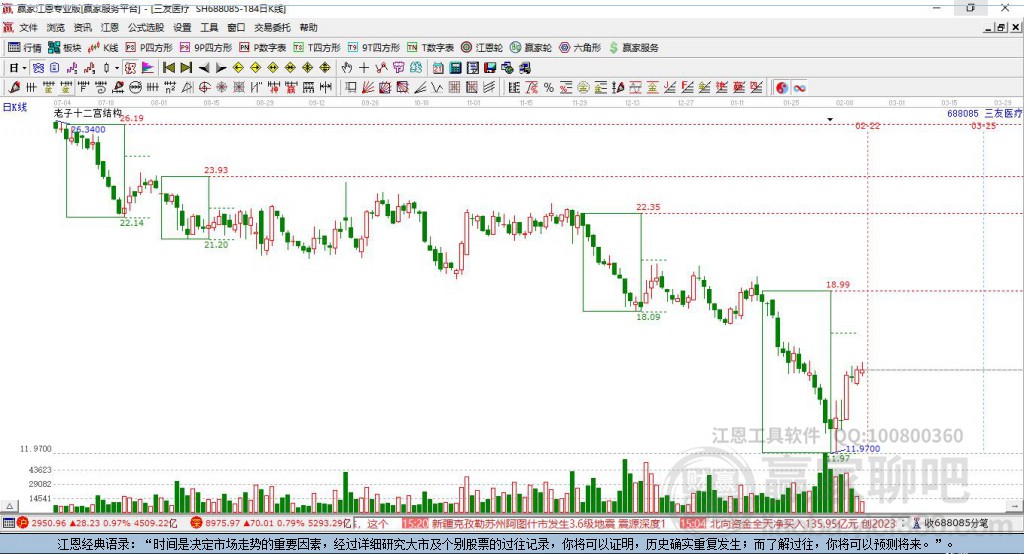Open the 工具 menu
Viewport: 1024px width, 554px height.
[209, 27]
